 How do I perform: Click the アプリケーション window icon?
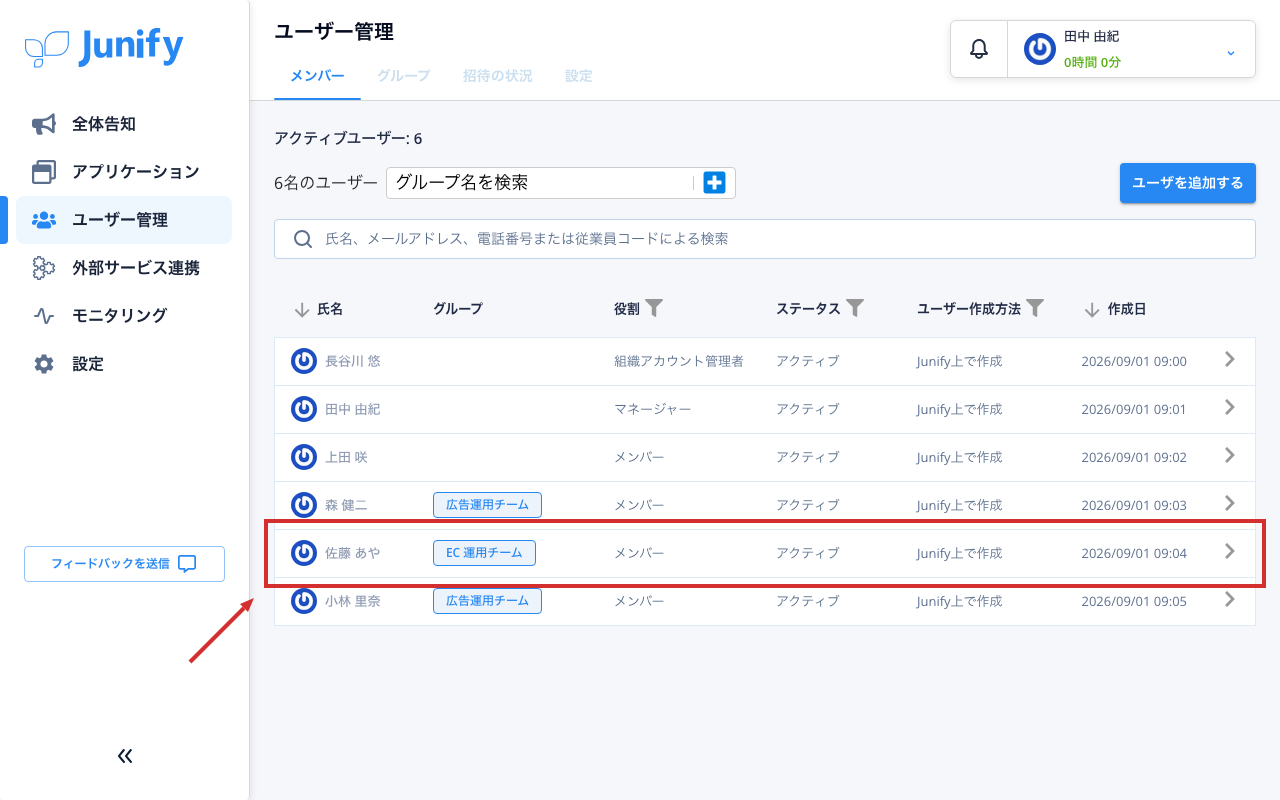pos(44,172)
